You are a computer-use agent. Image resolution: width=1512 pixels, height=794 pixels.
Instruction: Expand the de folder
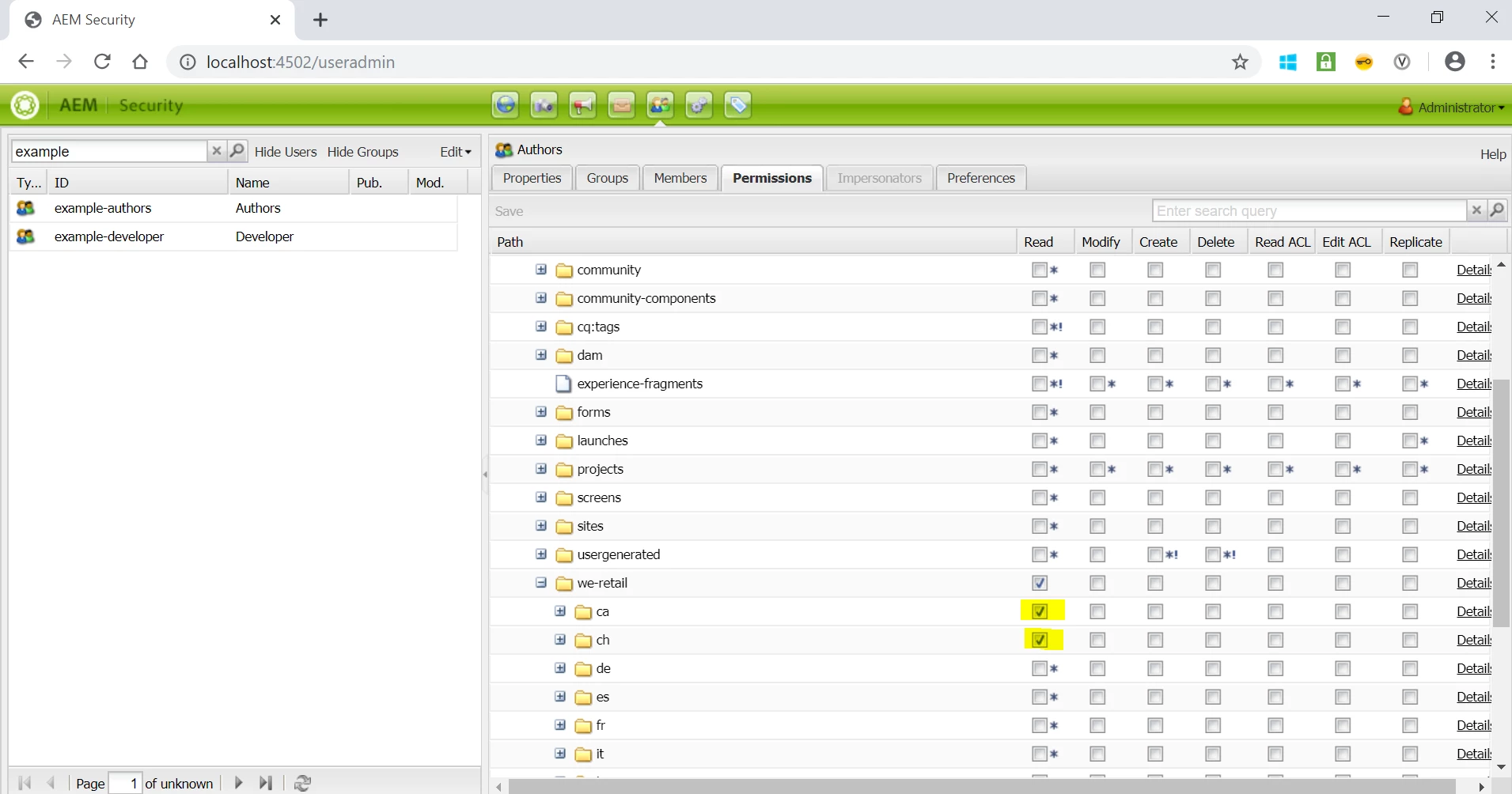pyautogui.click(x=560, y=667)
